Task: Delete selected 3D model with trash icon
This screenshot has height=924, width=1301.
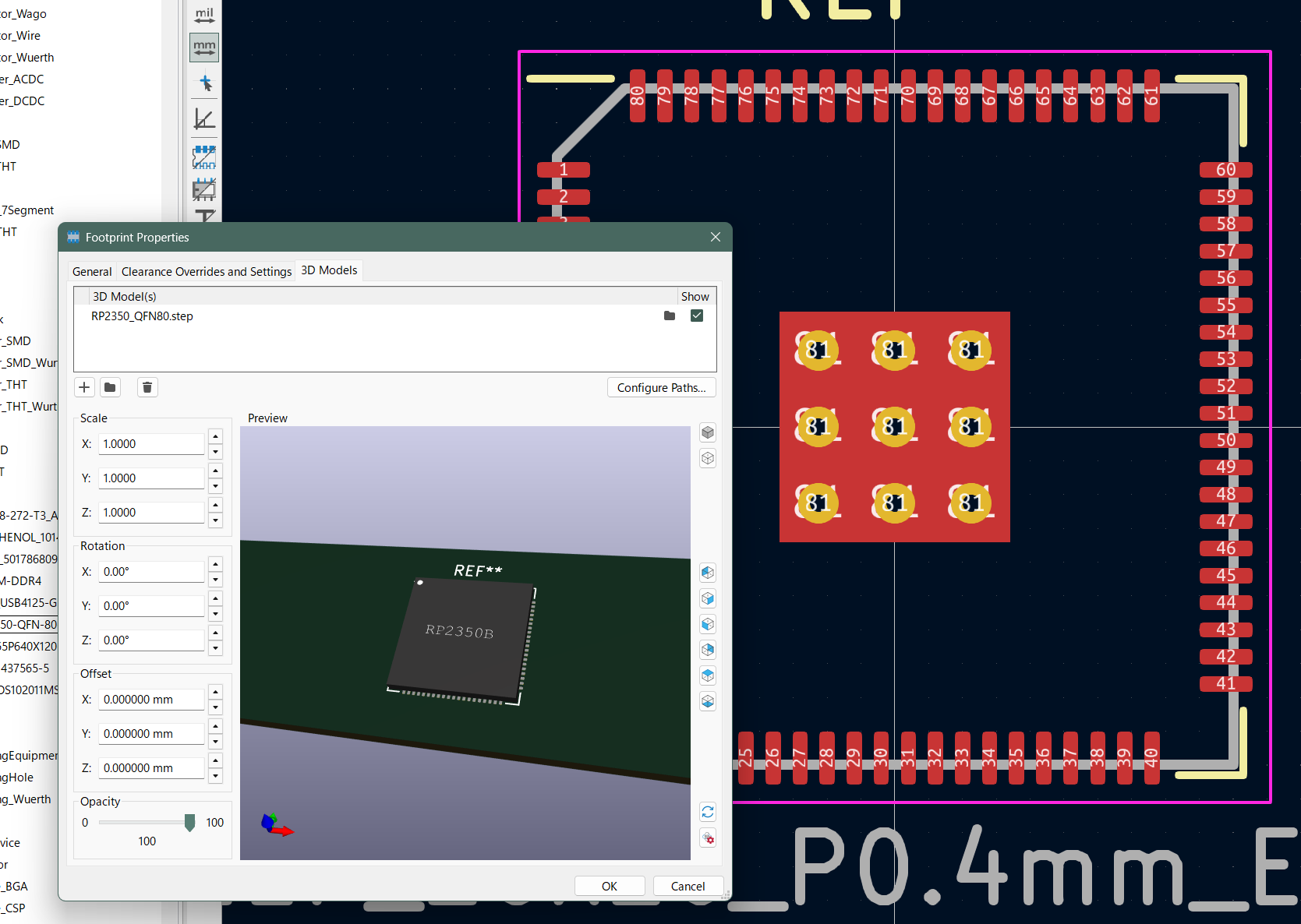Action: [x=147, y=387]
